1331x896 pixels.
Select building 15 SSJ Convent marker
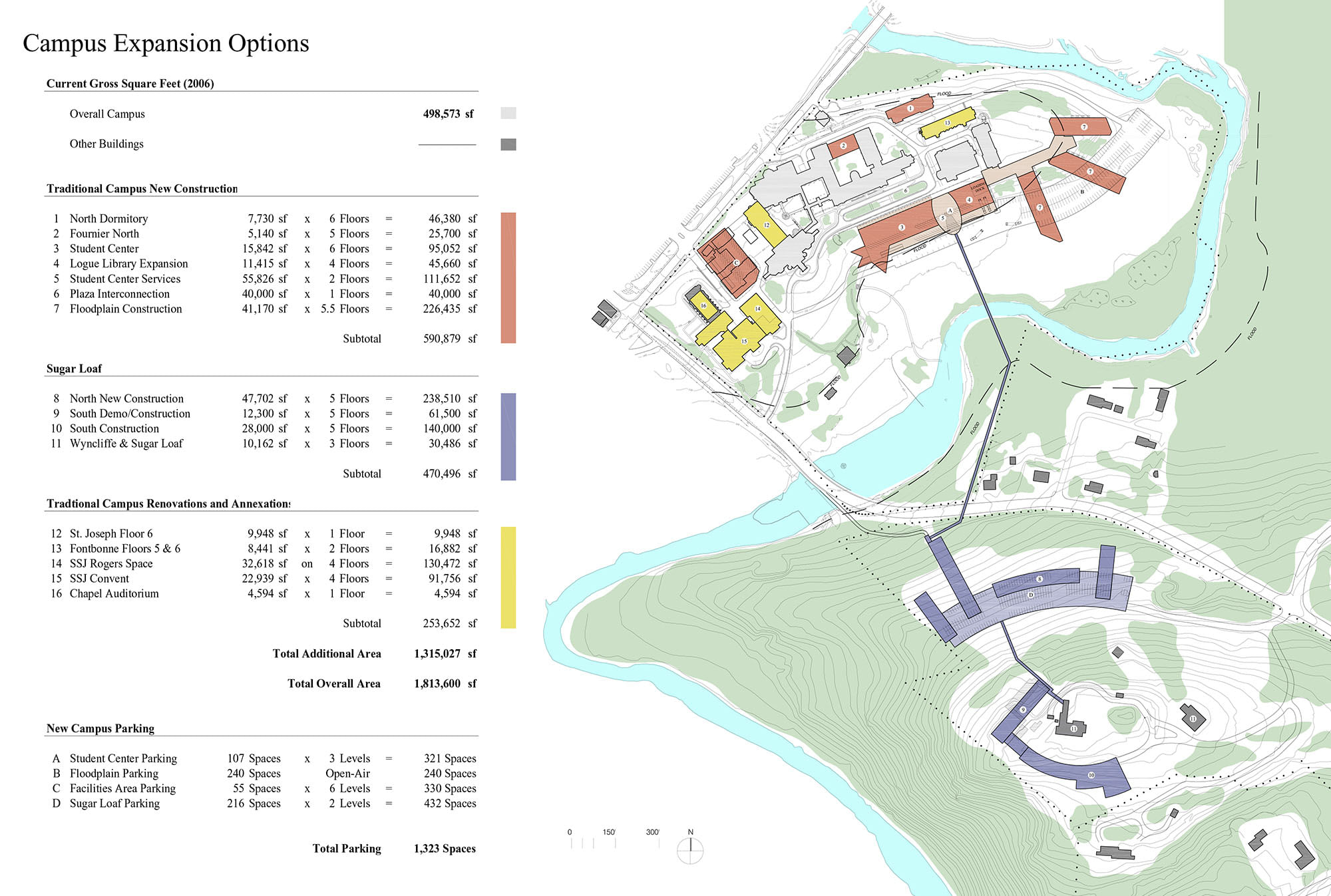click(x=744, y=341)
